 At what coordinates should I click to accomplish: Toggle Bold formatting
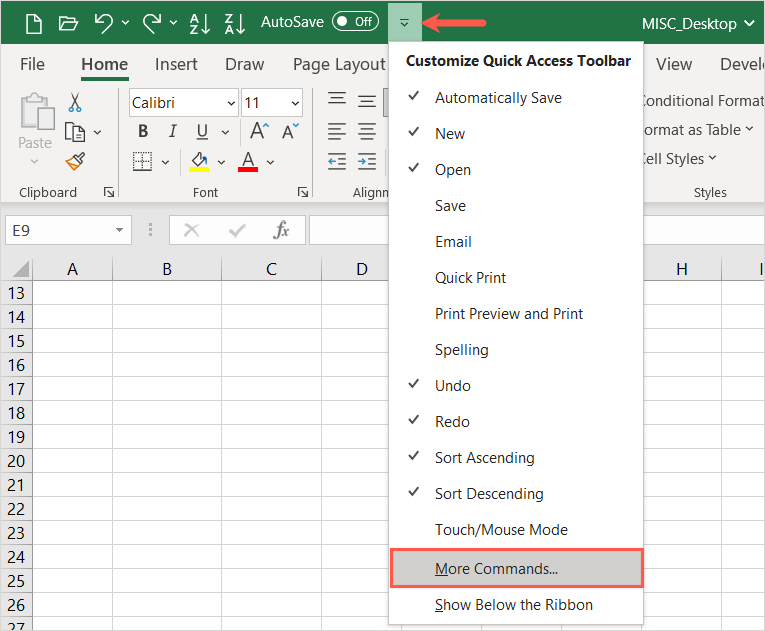[143, 132]
